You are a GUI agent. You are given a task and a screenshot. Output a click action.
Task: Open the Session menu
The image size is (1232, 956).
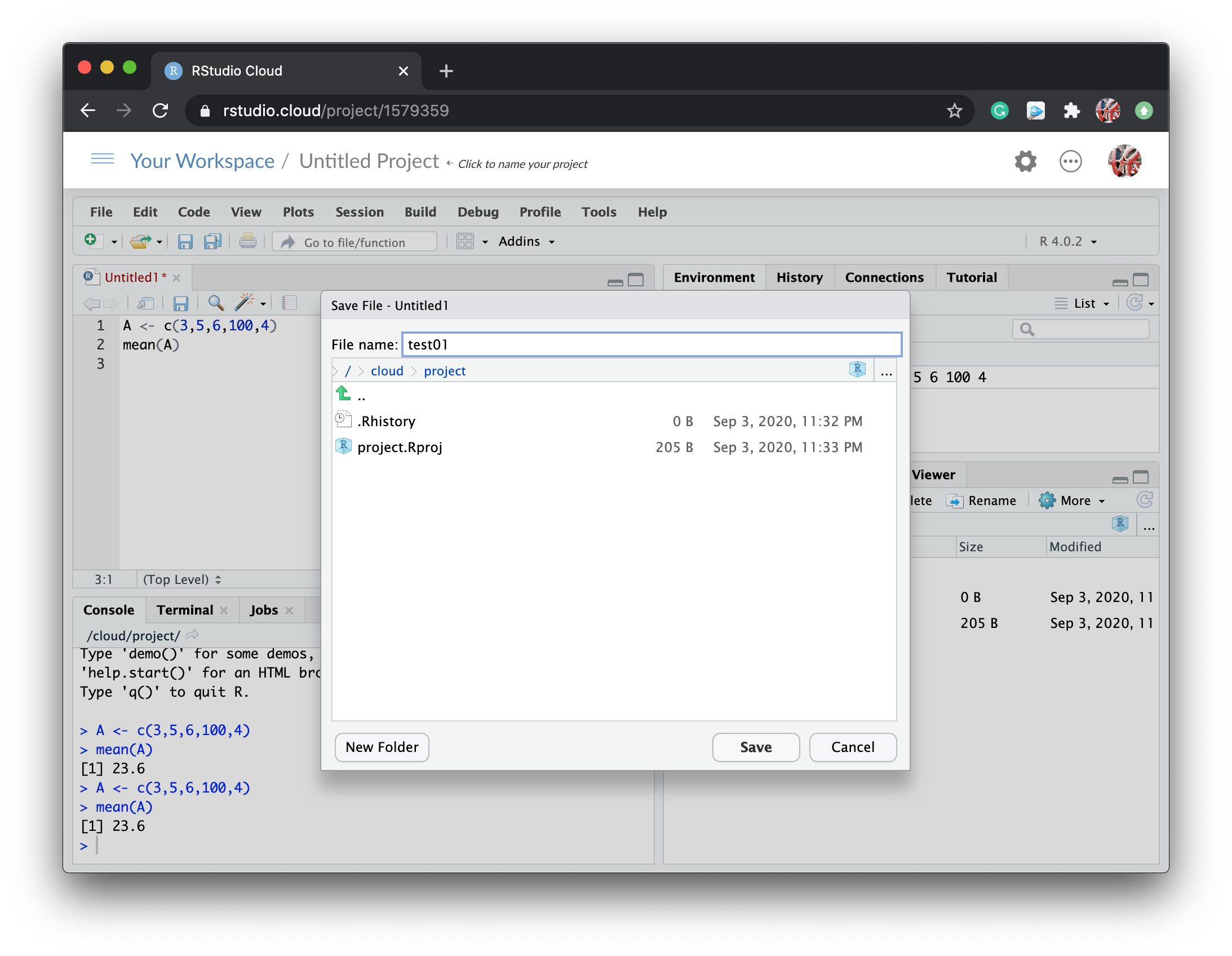coord(360,212)
